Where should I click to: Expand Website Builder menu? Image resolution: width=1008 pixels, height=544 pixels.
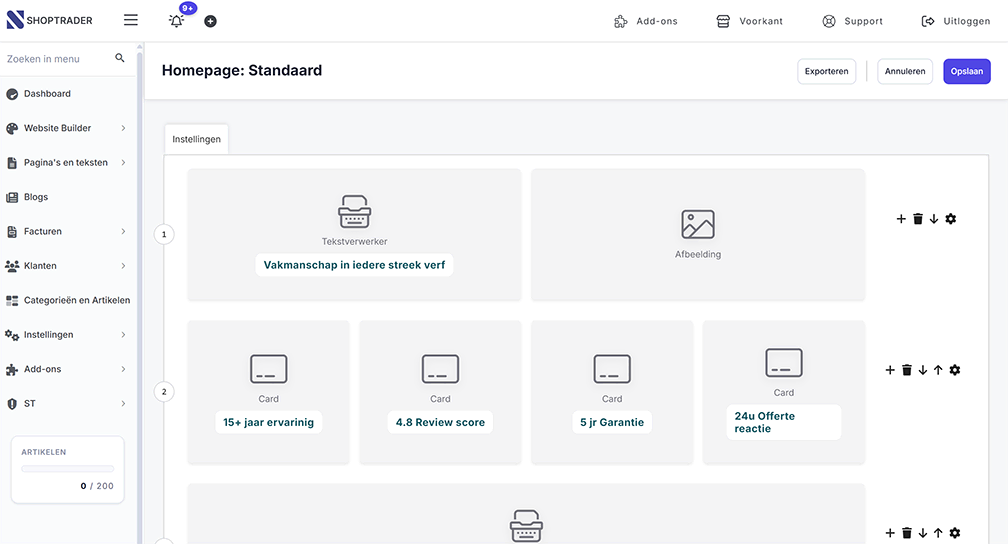[68, 128]
